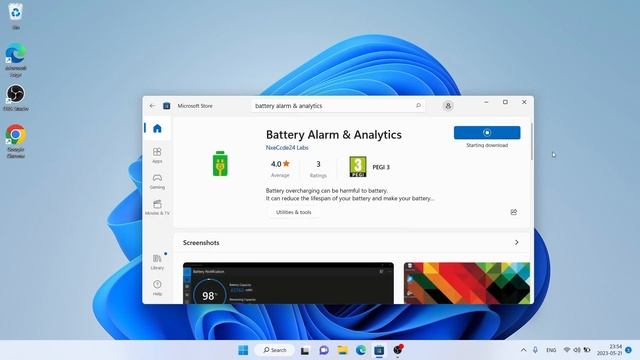
Task: Select Google Chrome desktop shortcut
Action: [x=16, y=141]
